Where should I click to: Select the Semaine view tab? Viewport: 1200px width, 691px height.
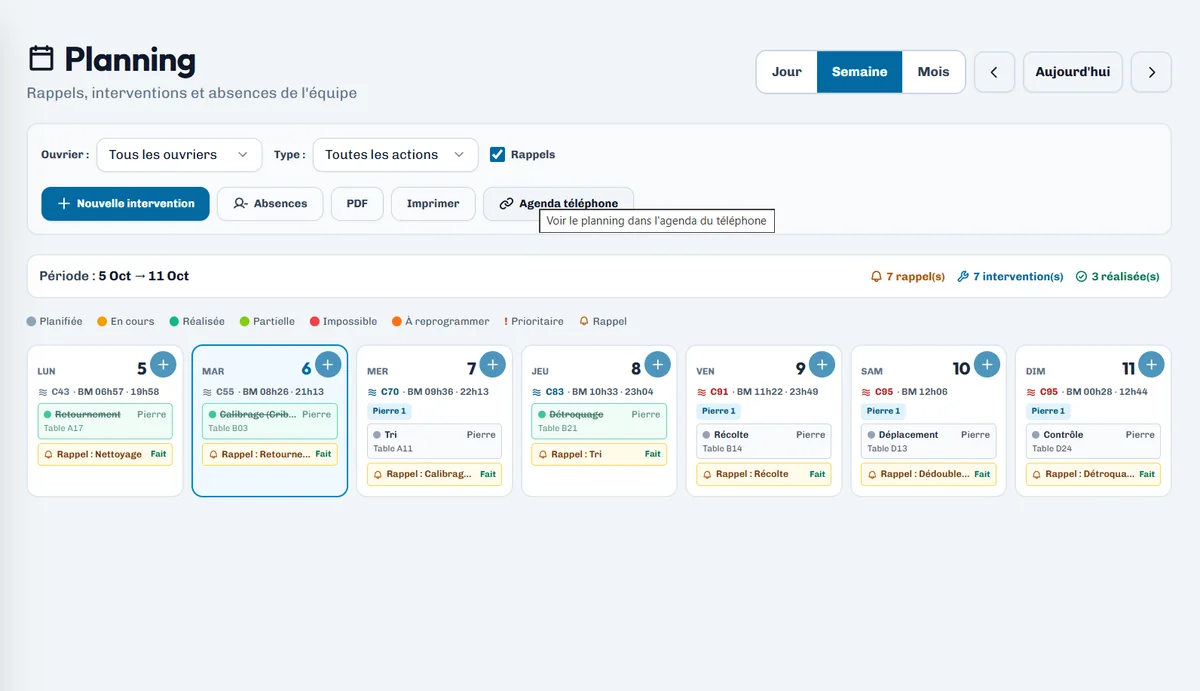860,72
